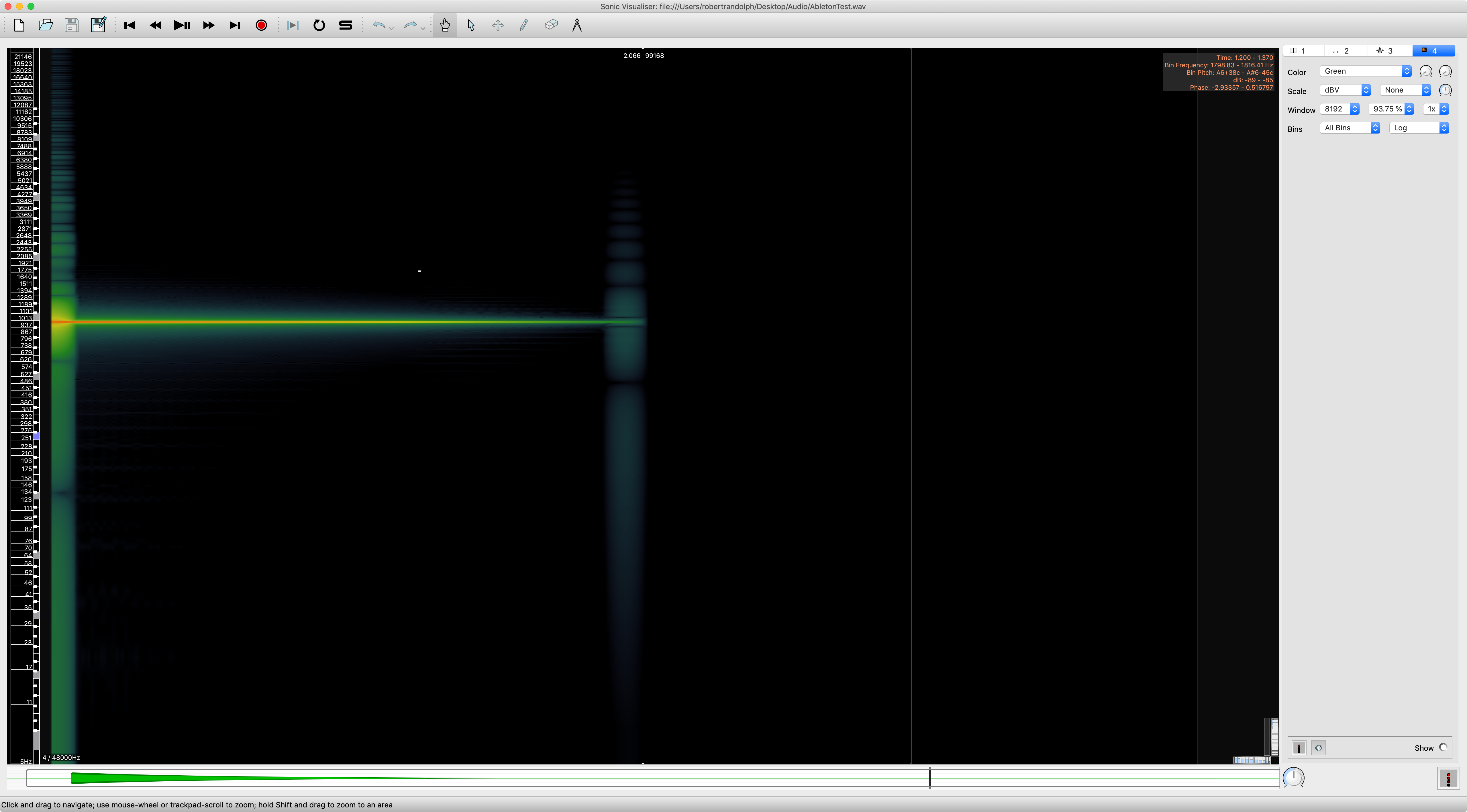Select the Measure tool compass icon
This screenshot has width=1467, height=812.
pyautogui.click(x=577, y=25)
